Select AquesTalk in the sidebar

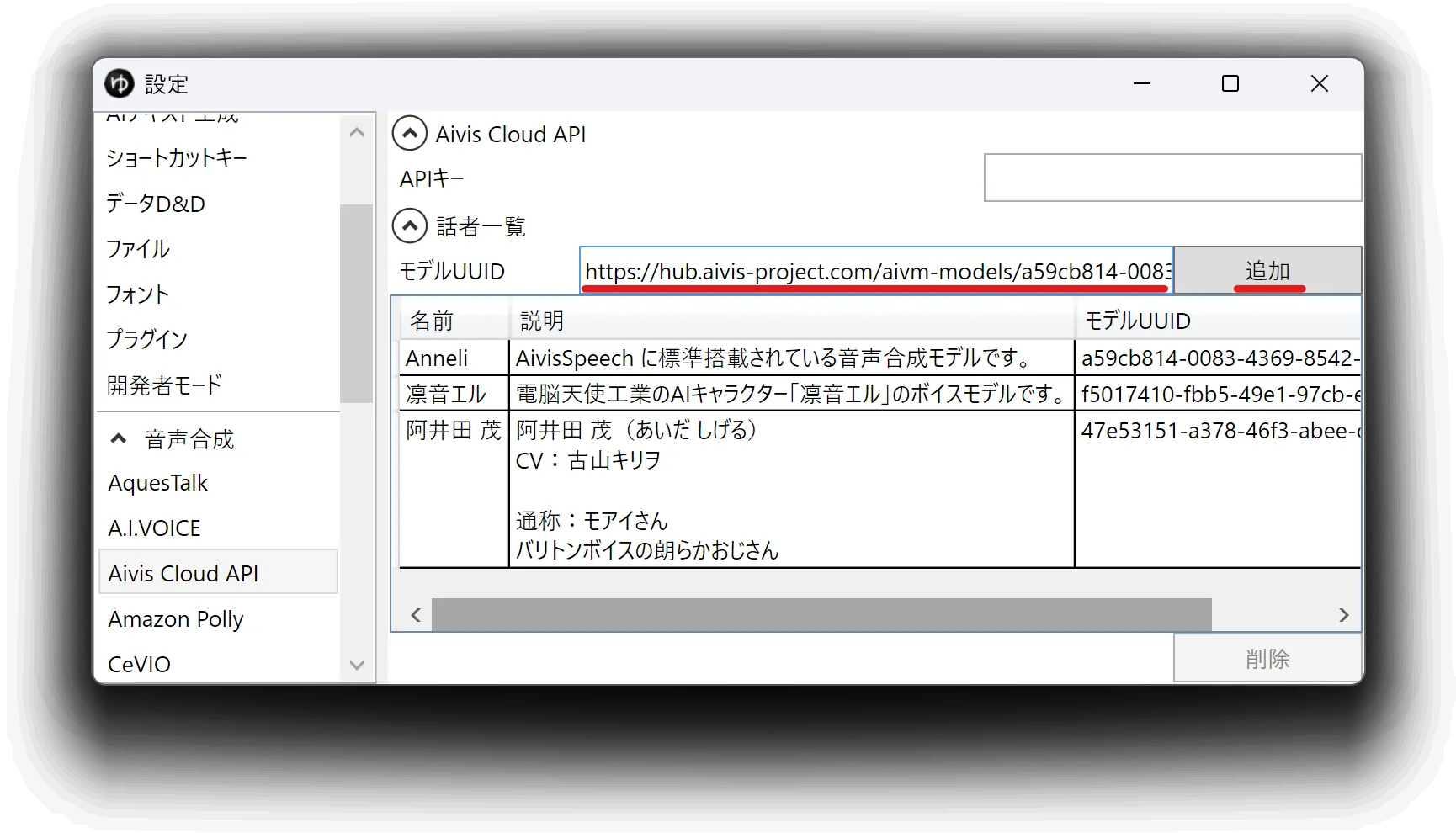pyautogui.click(x=158, y=483)
